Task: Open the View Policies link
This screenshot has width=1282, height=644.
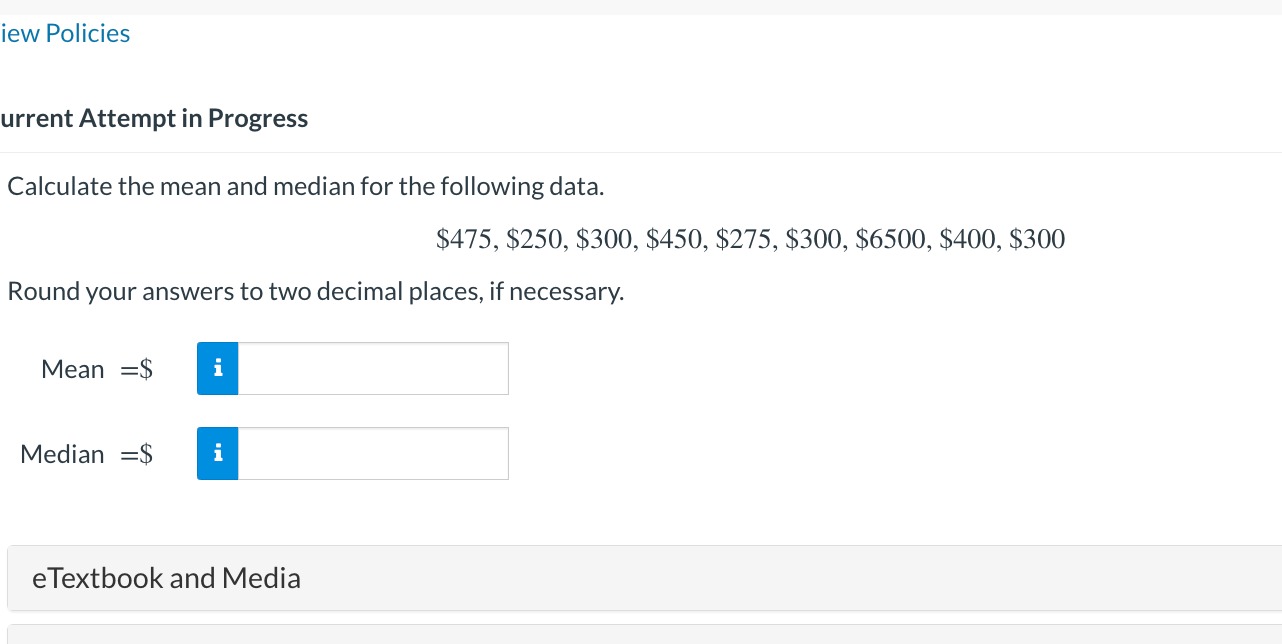Action: point(65,34)
